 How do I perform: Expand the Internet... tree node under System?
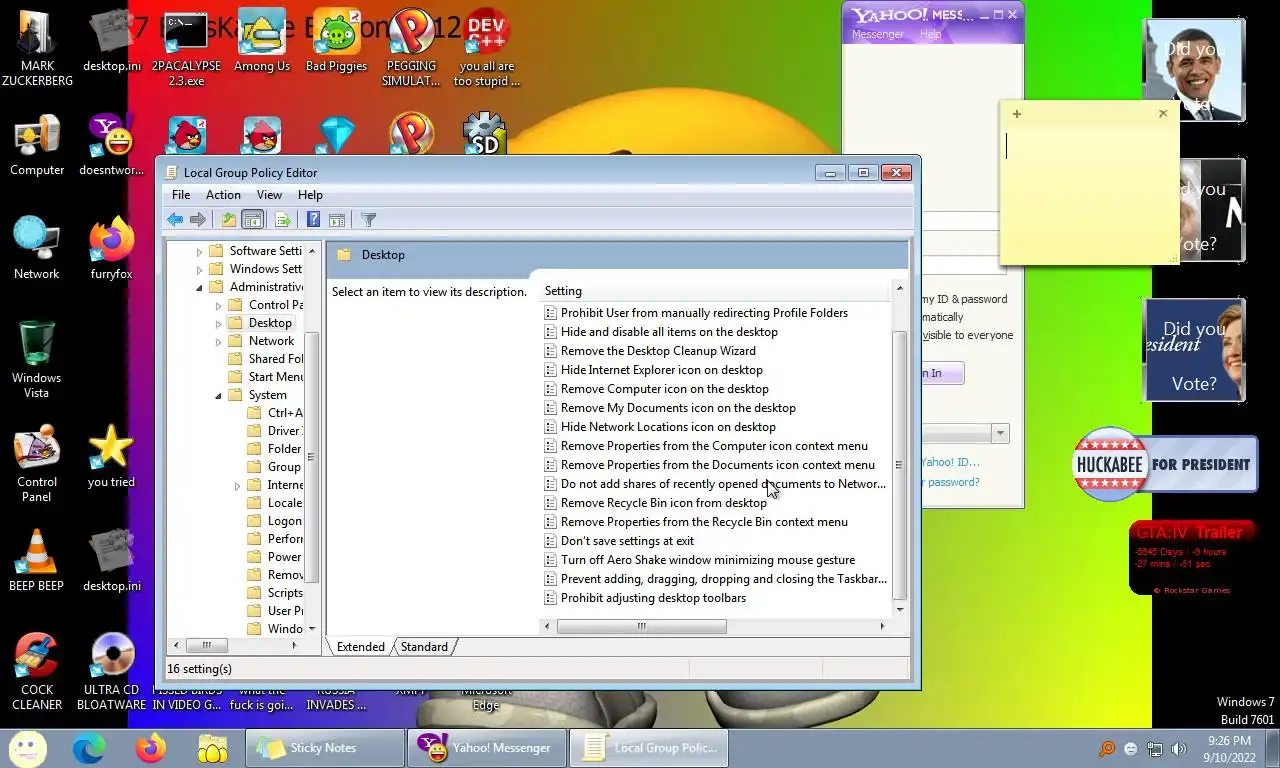(238, 485)
